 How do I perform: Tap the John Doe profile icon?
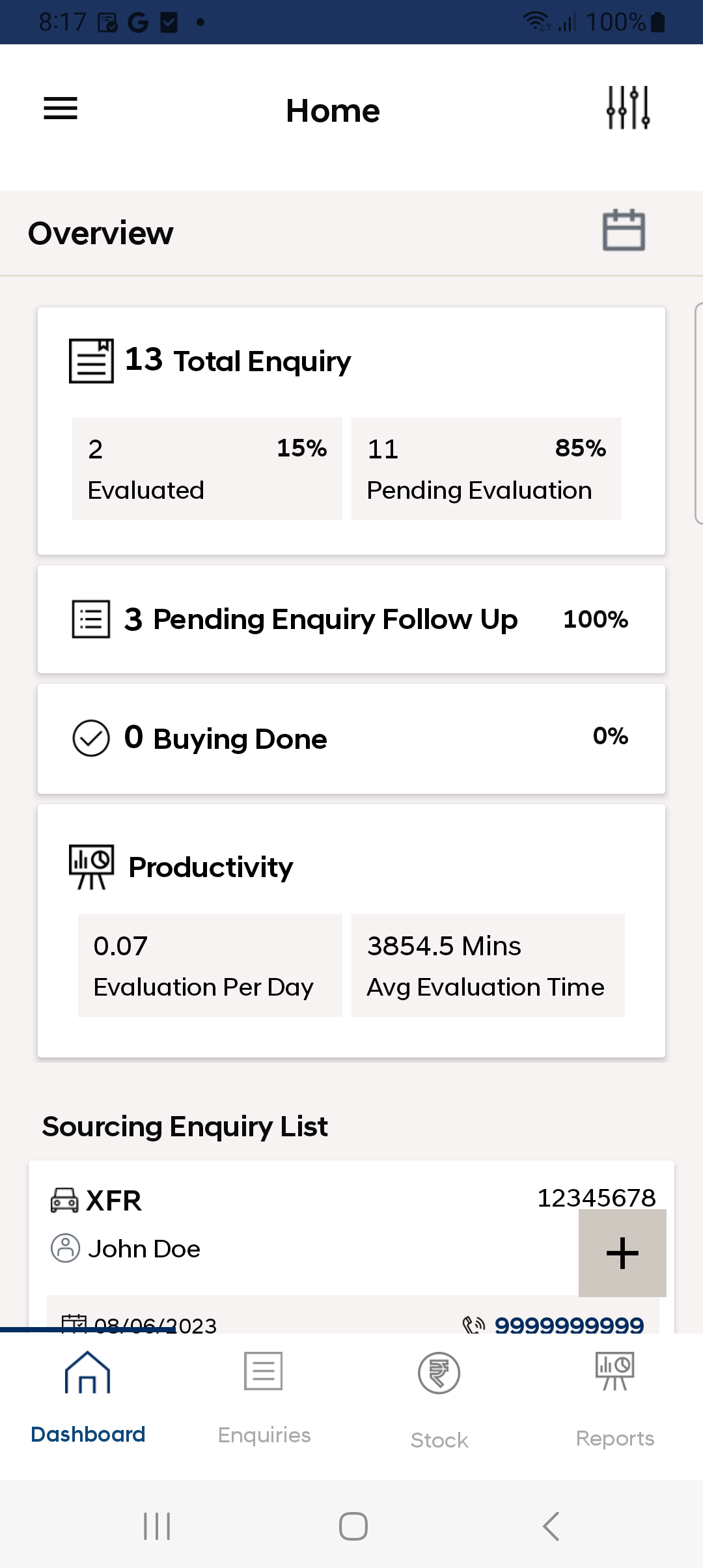coord(65,1248)
